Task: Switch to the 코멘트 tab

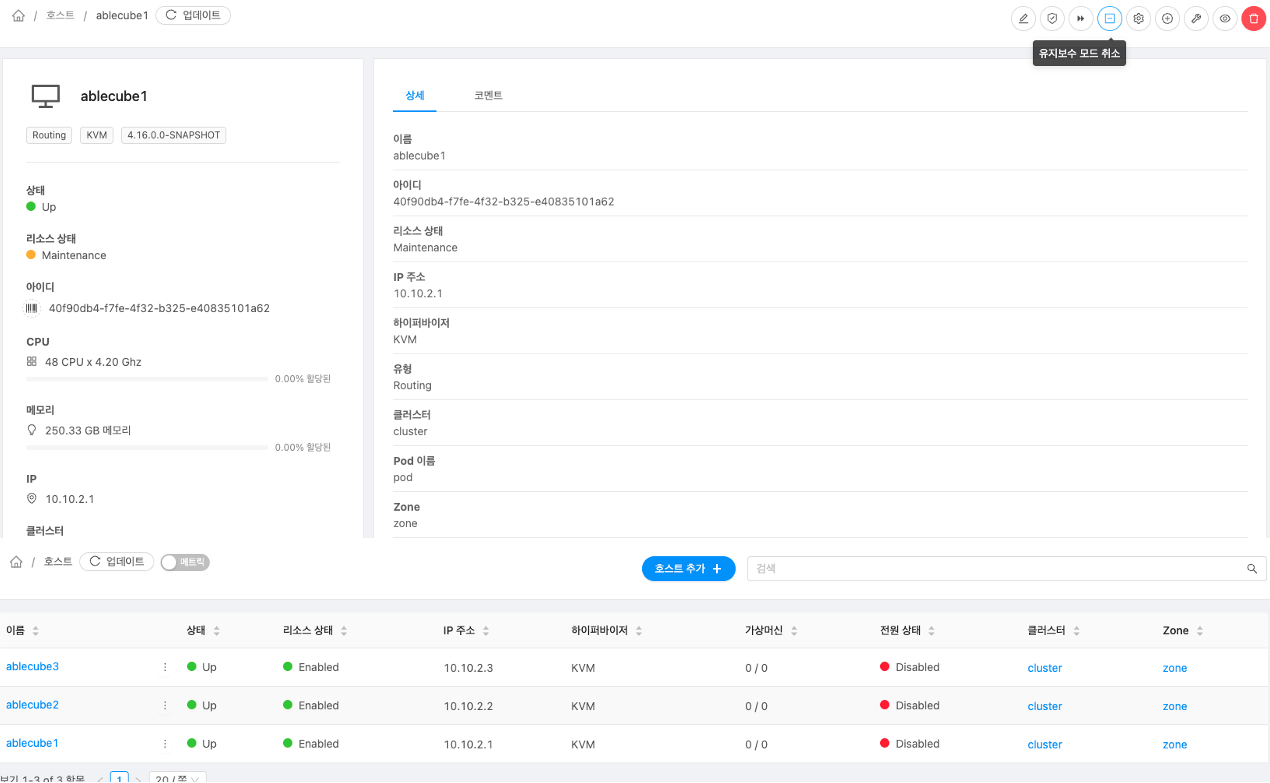Action: 488,96
